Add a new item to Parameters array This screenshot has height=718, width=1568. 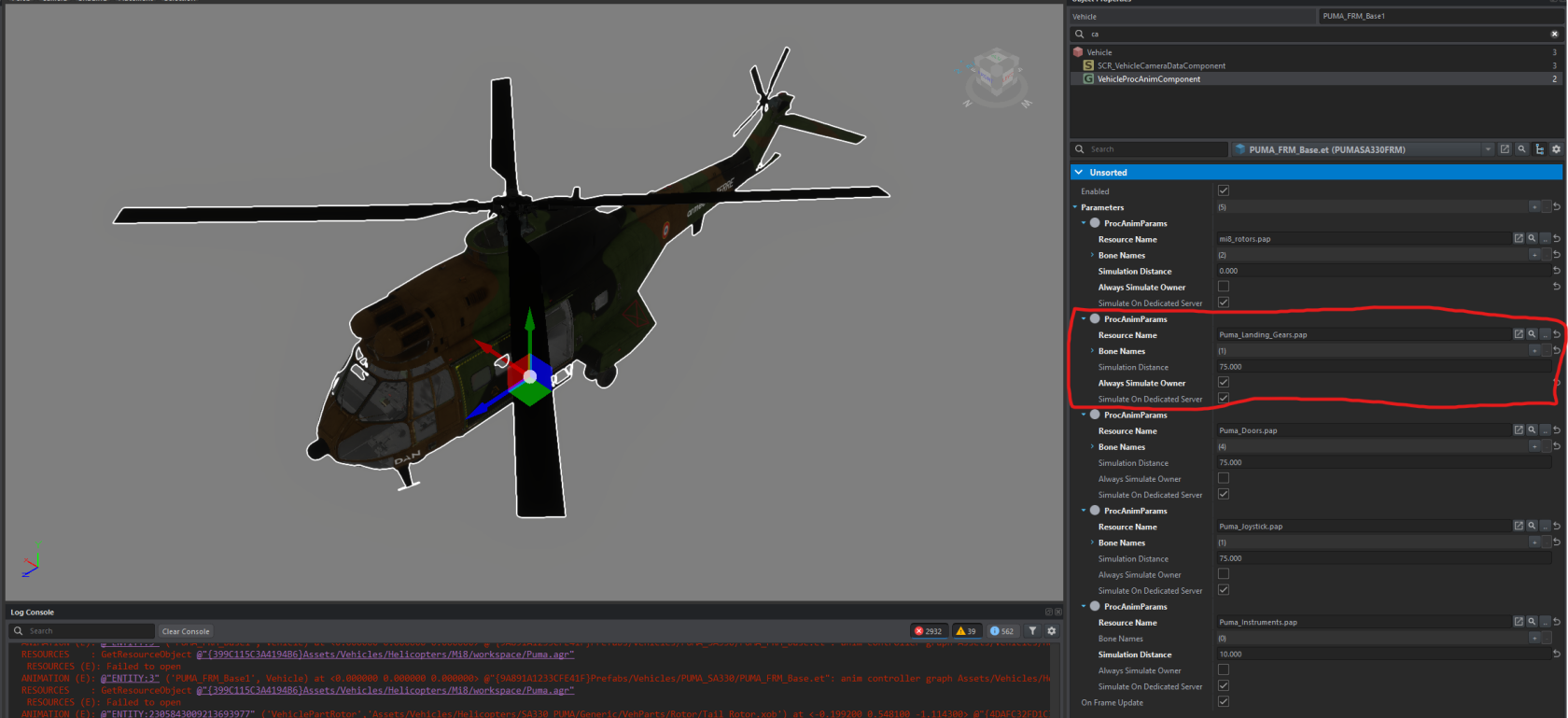click(1534, 207)
